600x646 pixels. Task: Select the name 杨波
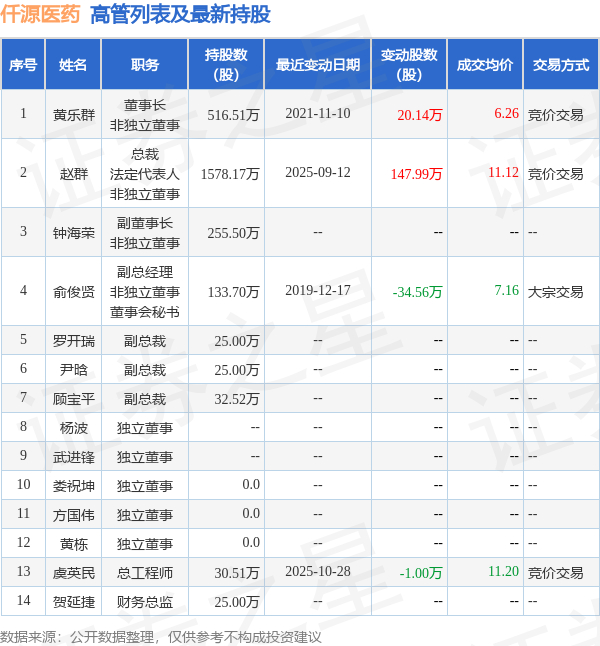pos(74,428)
